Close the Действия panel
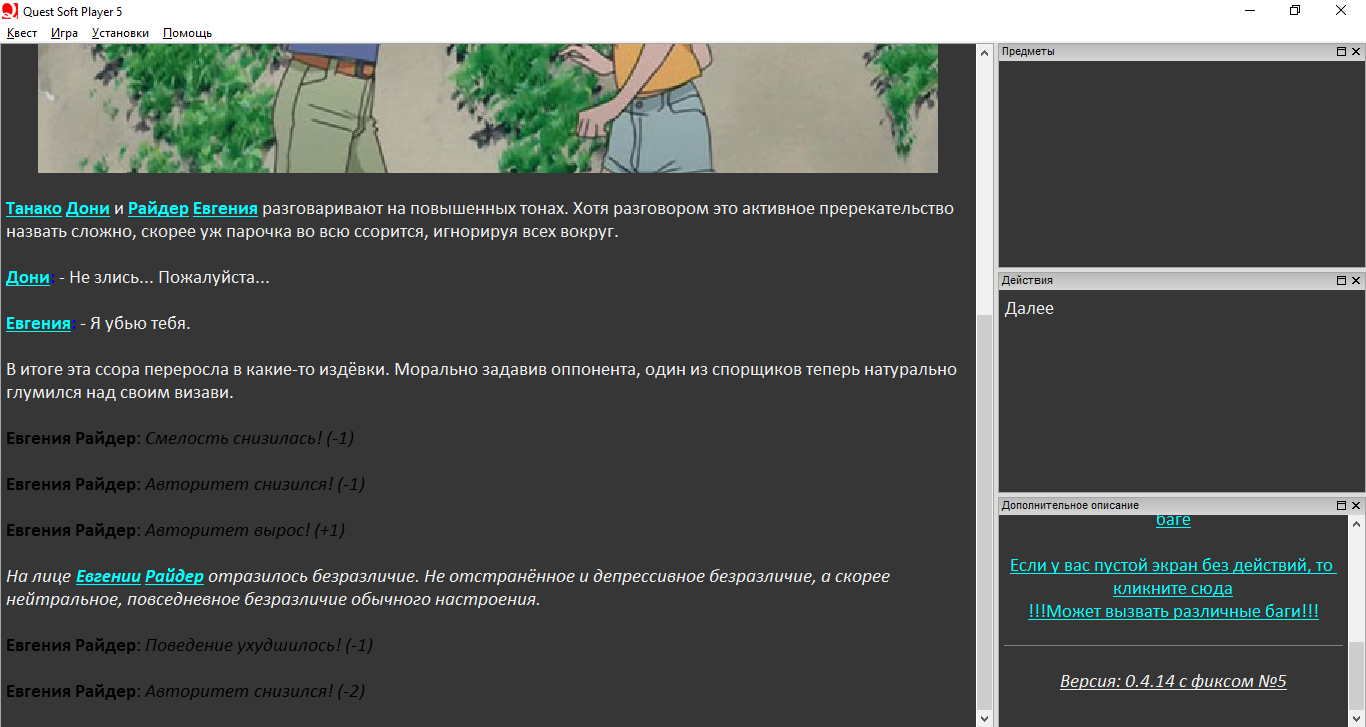 coord(1356,281)
